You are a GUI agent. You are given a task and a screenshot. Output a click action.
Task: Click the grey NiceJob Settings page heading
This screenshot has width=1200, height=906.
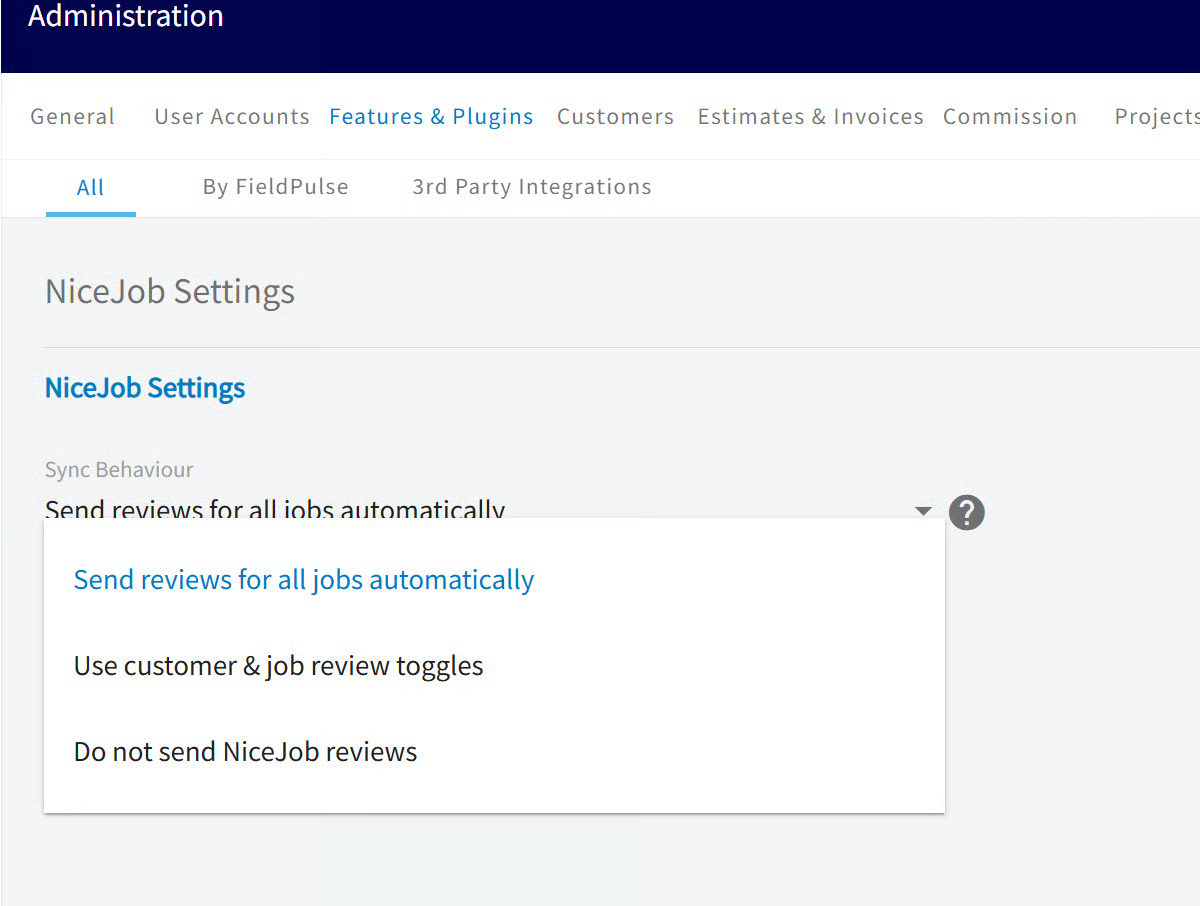tap(170, 292)
